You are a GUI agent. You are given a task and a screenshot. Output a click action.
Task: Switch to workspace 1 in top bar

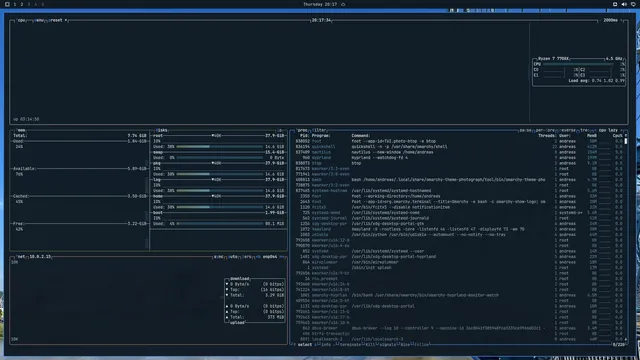tap(15, 4)
